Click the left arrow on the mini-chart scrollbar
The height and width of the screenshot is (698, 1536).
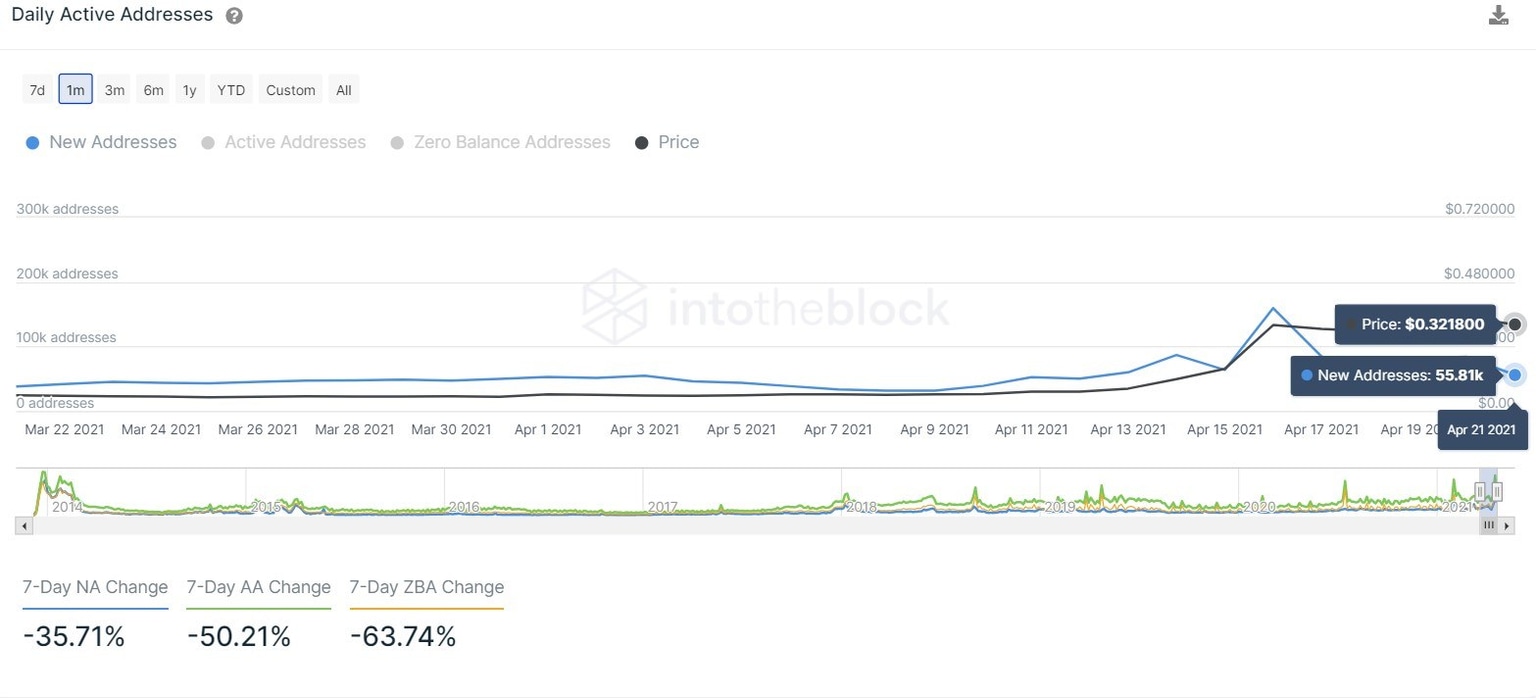pyautogui.click(x=23, y=525)
